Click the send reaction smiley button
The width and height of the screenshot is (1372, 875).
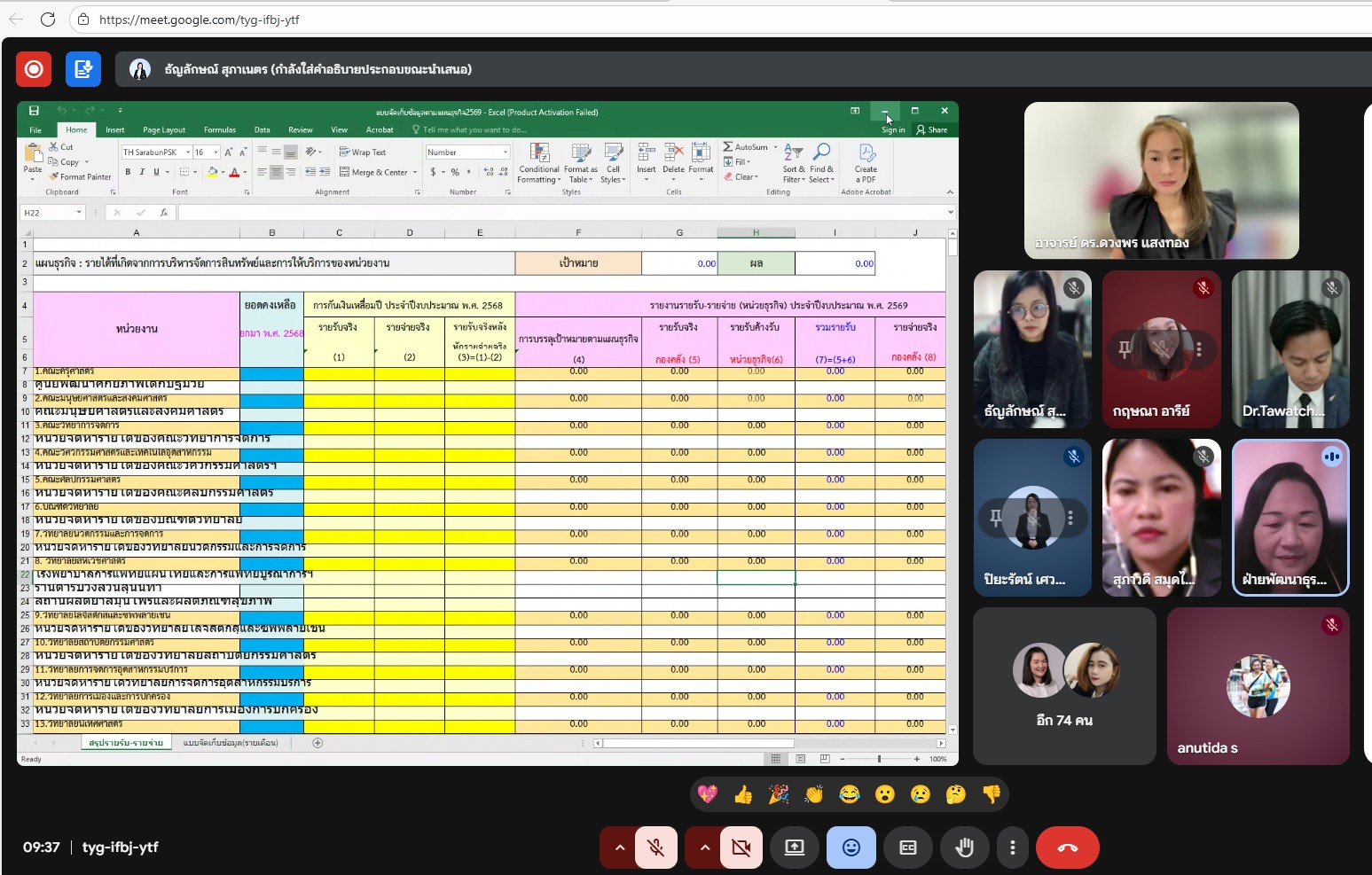(x=851, y=848)
